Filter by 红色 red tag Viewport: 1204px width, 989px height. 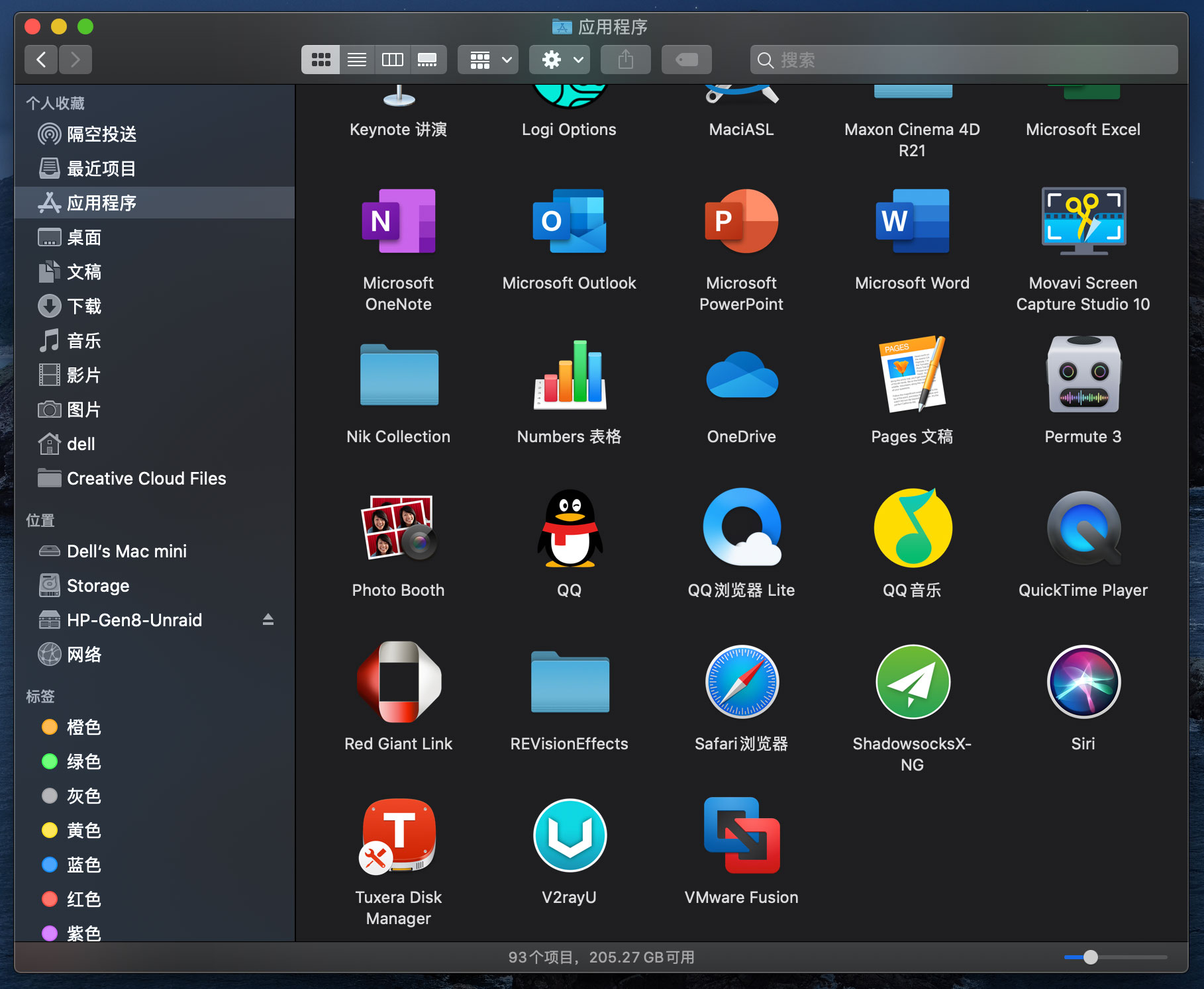tap(154, 900)
